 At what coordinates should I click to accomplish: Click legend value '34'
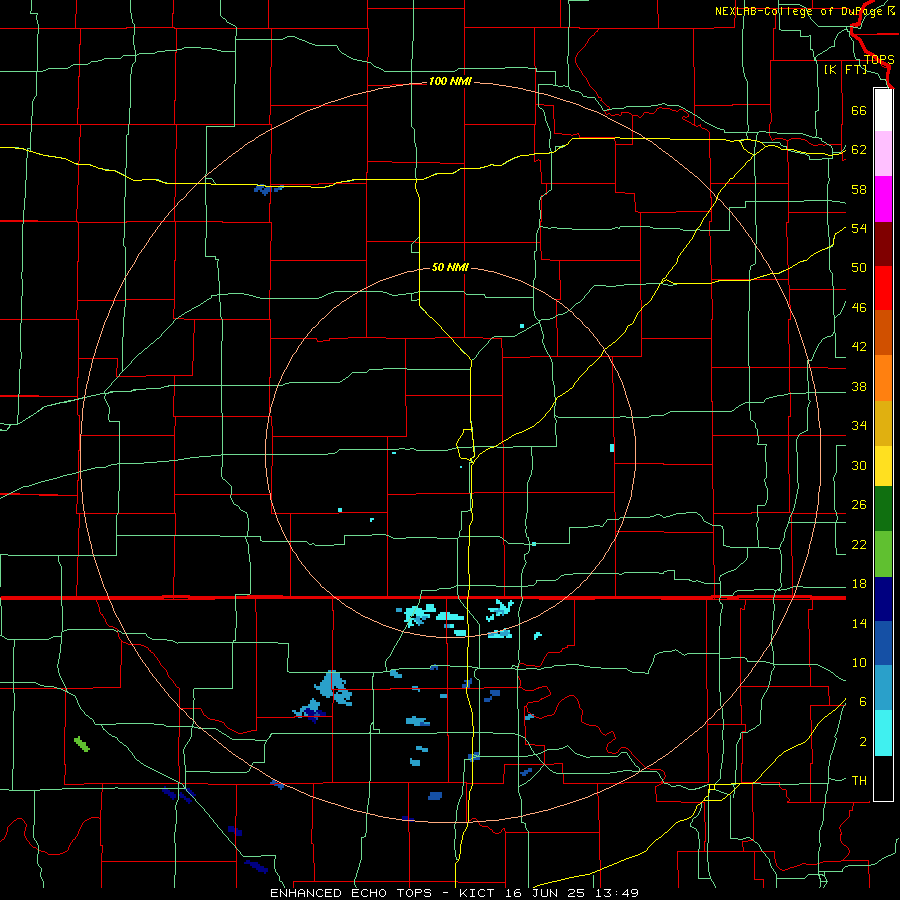point(859,426)
